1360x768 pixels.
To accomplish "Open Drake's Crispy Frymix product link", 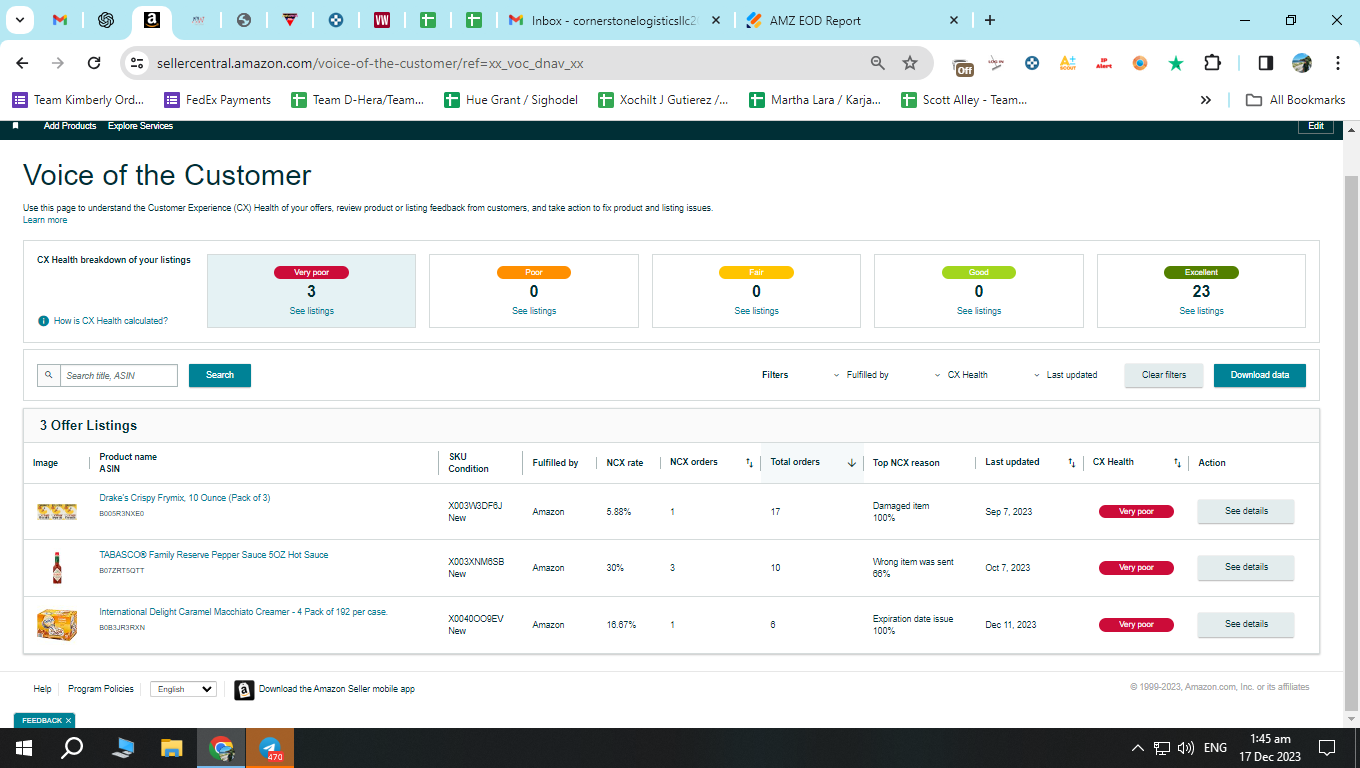I will coord(184,498).
